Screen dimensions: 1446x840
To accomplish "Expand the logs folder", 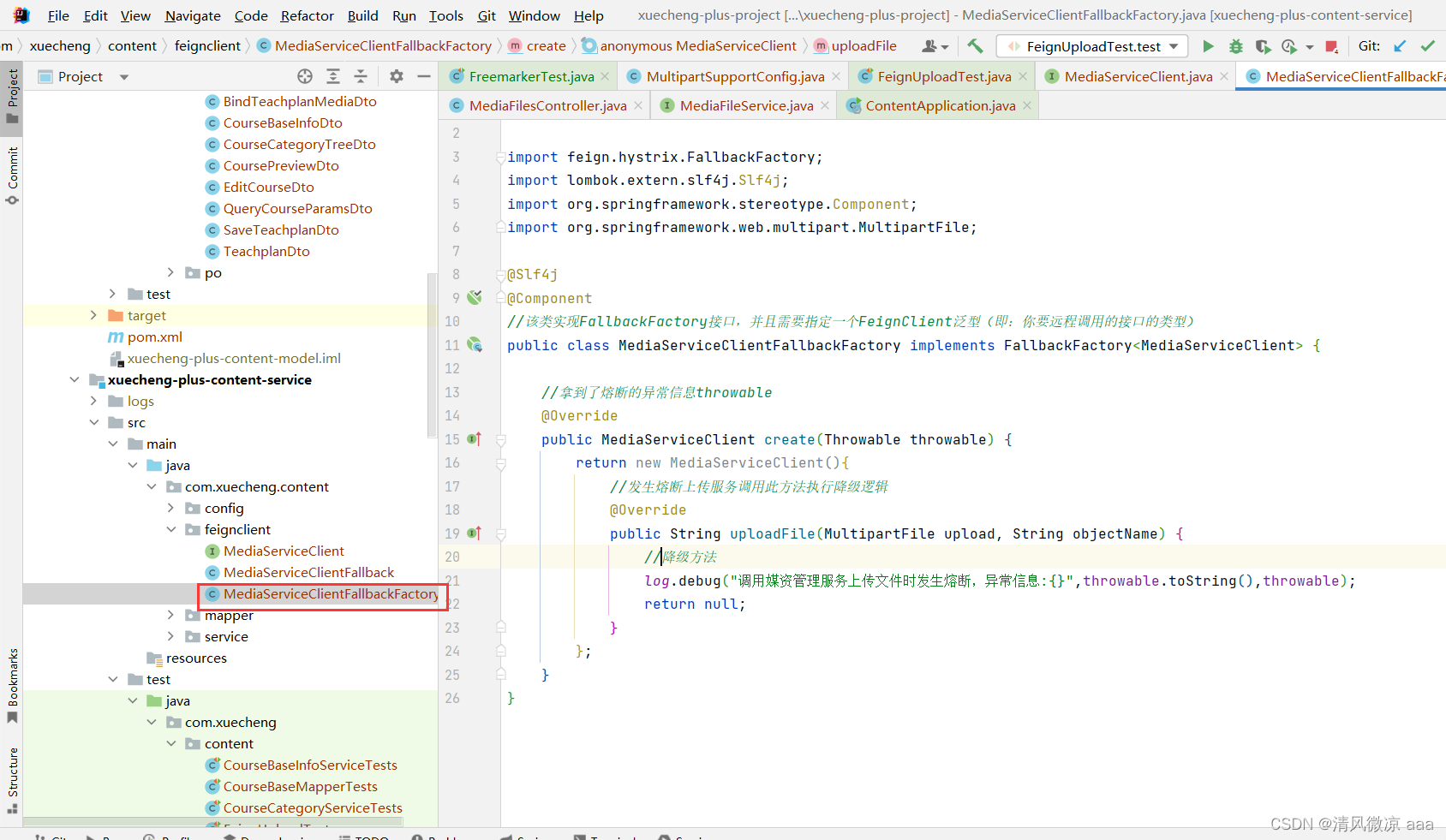I will 93,401.
